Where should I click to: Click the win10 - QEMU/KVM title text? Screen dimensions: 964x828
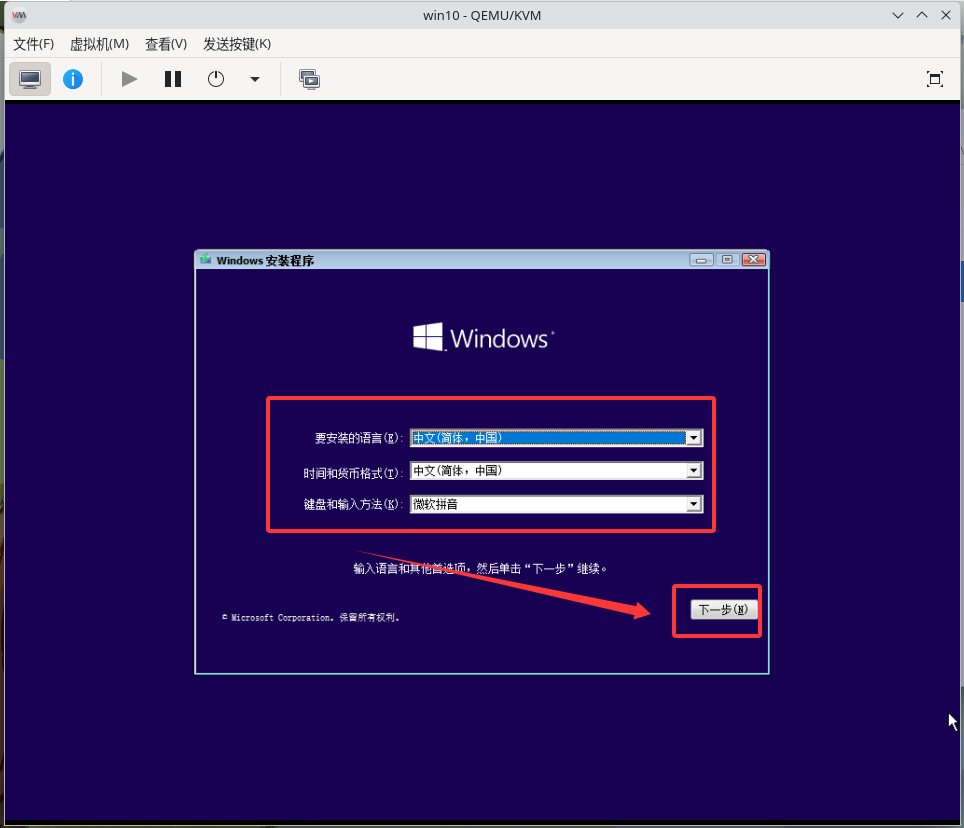482,15
